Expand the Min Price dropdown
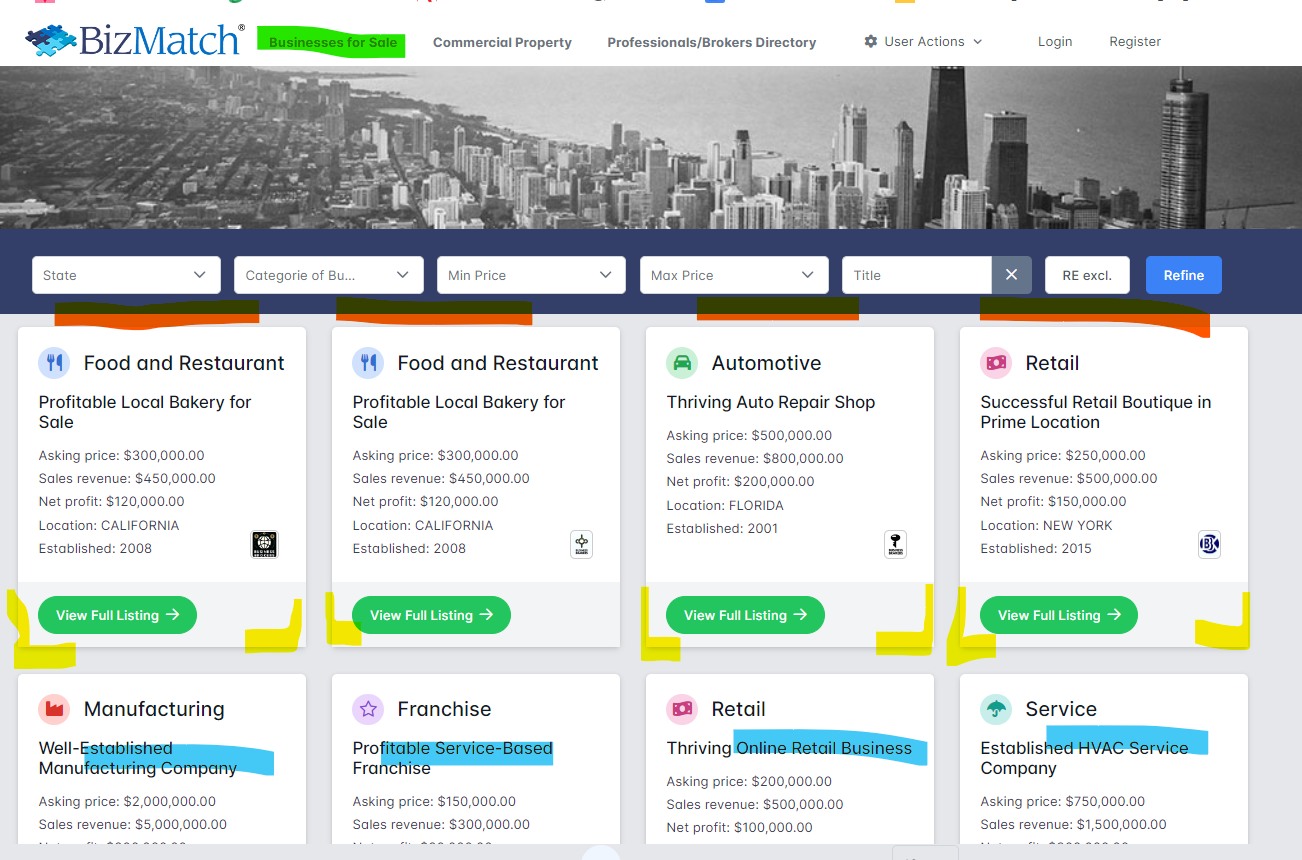 point(530,275)
